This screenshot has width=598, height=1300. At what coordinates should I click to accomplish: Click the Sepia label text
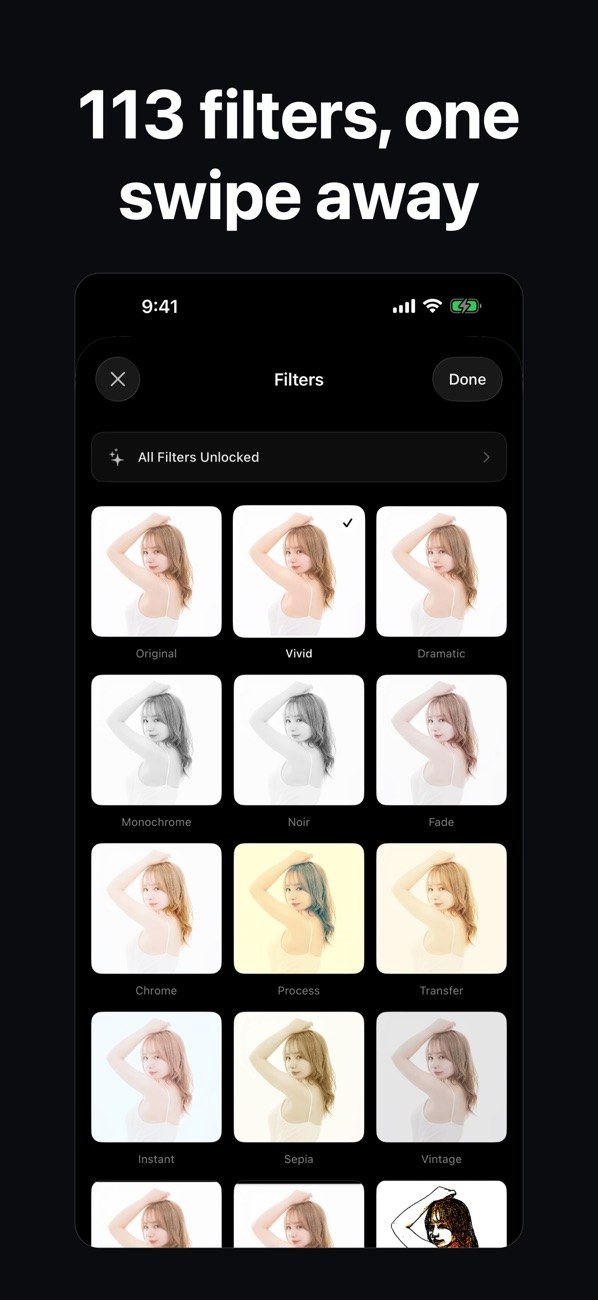(x=299, y=1159)
